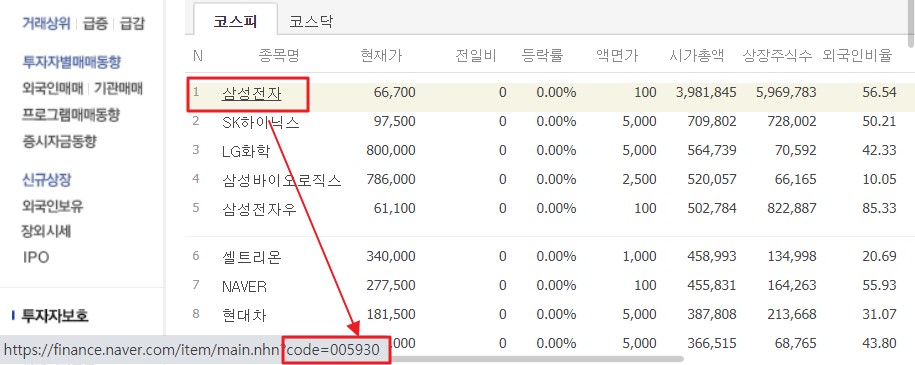Click NAVER price 277,500
Image resolution: width=915 pixels, height=365 pixels.
[x=391, y=286]
